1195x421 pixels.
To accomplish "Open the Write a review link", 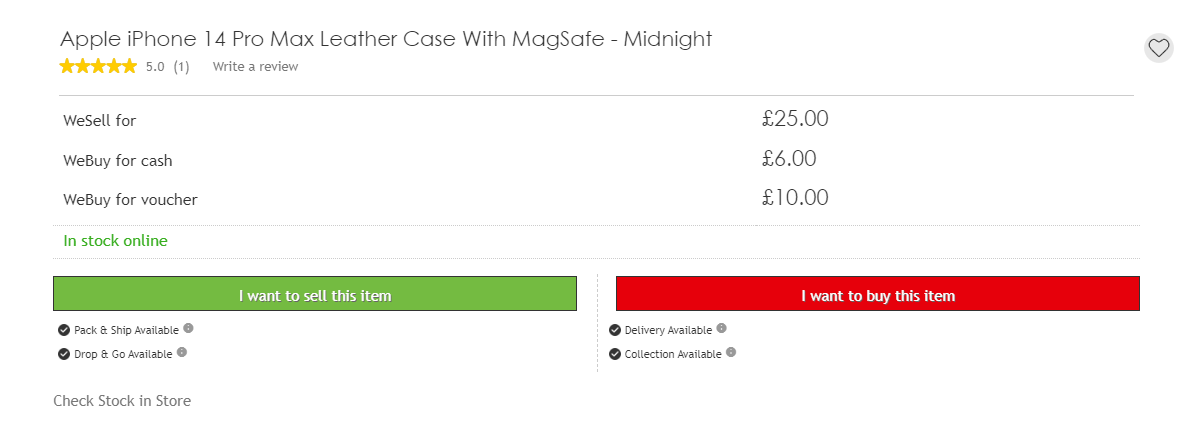I will 255,66.
